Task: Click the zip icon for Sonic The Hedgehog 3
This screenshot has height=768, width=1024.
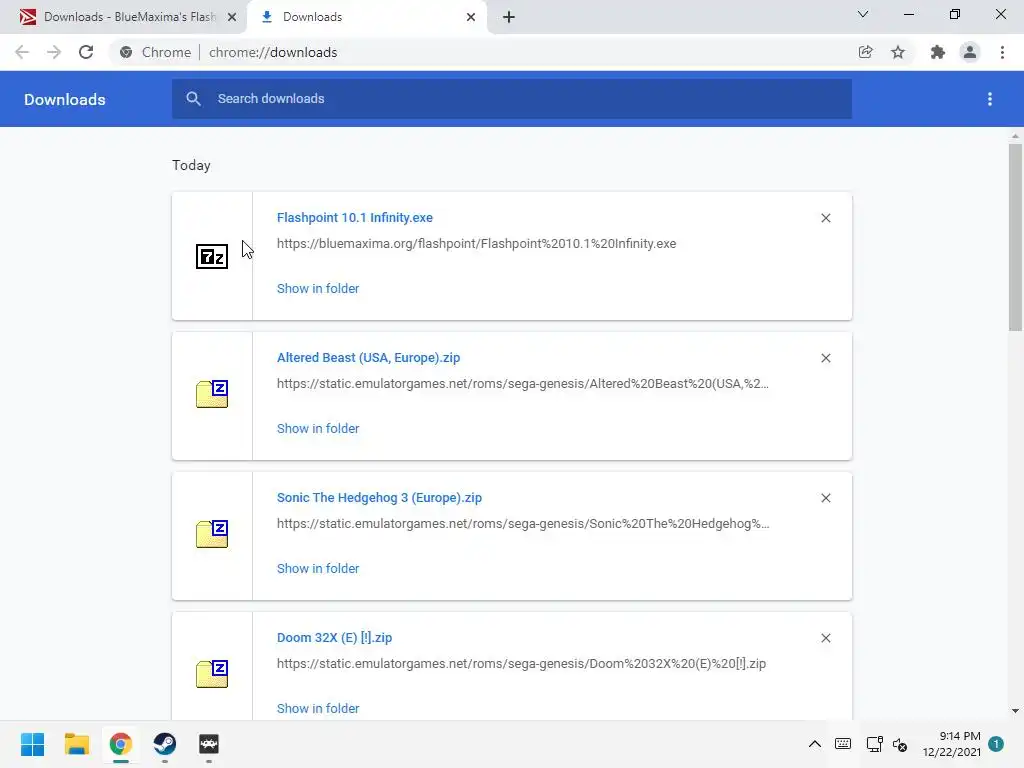Action: pyautogui.click(x=212, y=534)
